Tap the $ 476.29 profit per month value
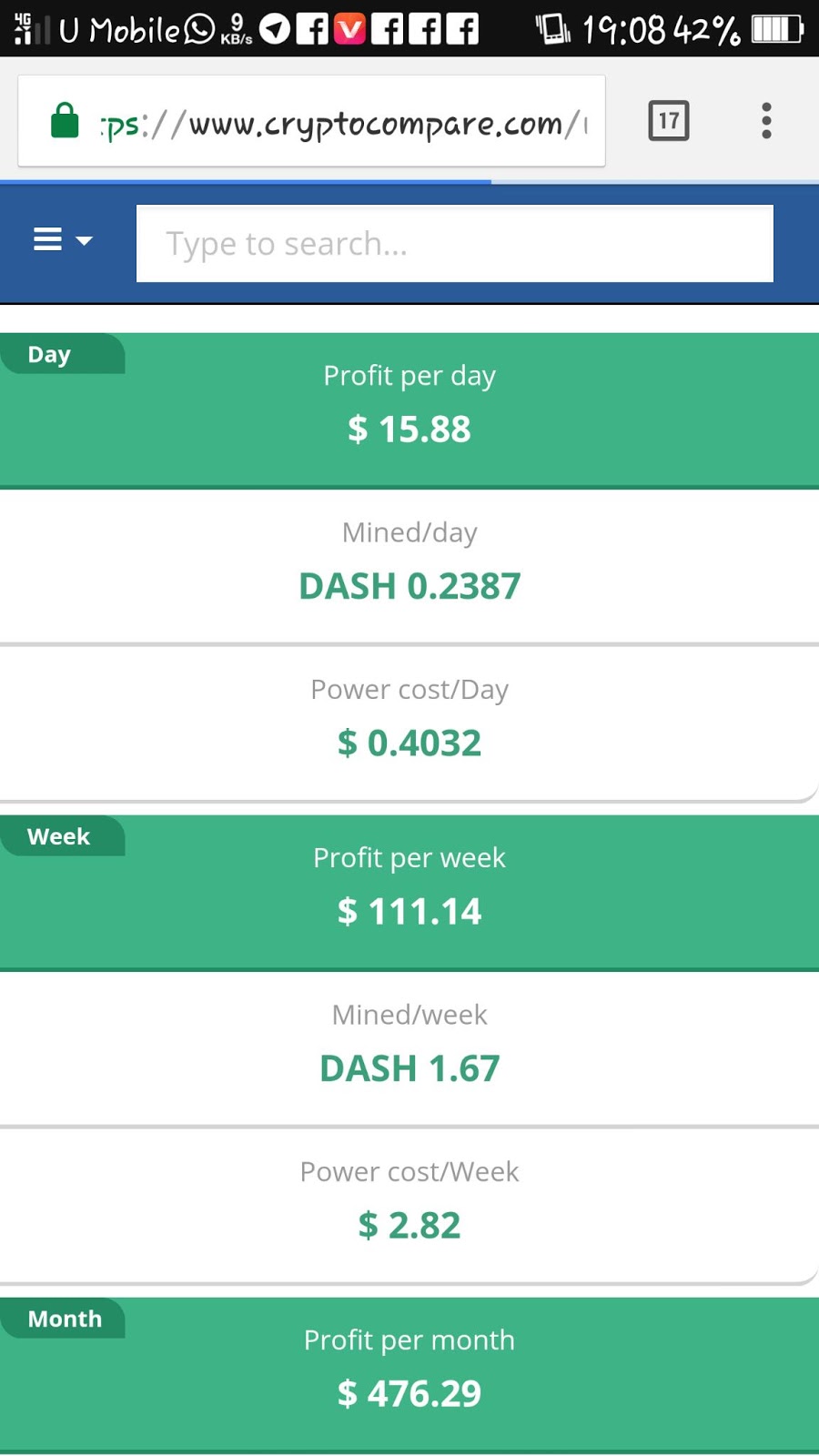This screenshot has width=819, height=1456. (409, 1394)
